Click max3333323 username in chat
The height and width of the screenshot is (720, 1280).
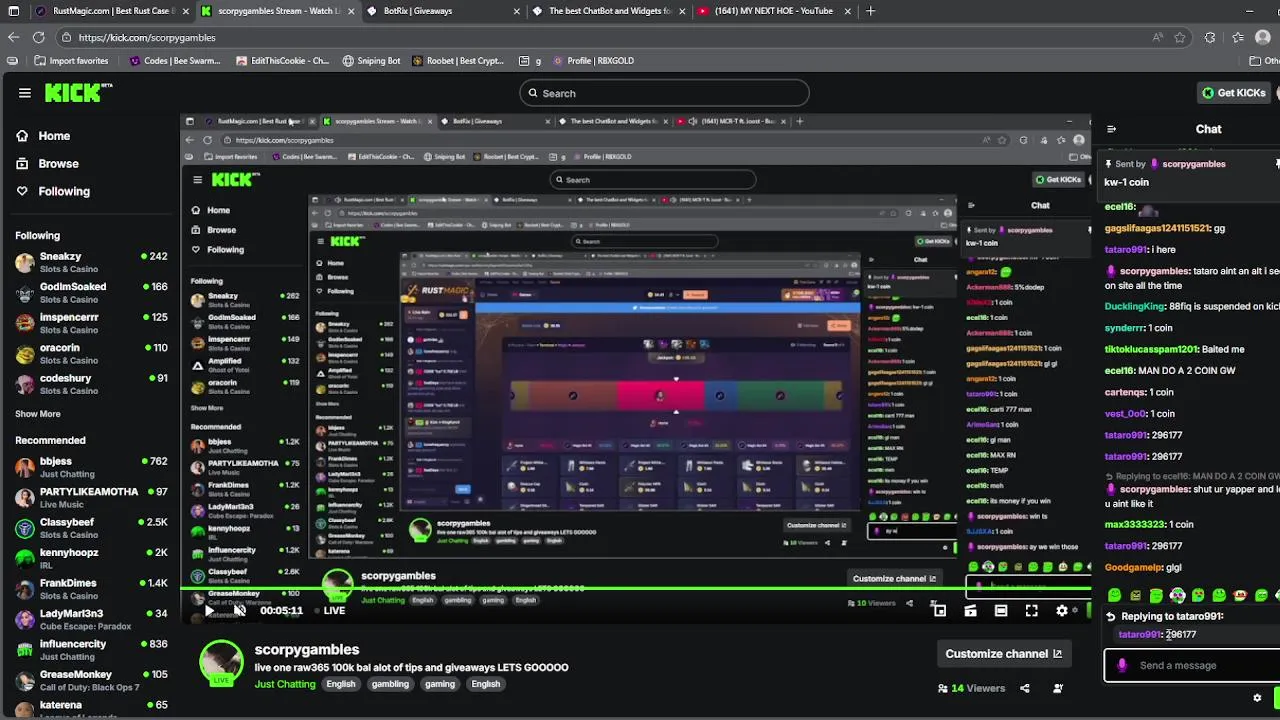coord(1135,525)
